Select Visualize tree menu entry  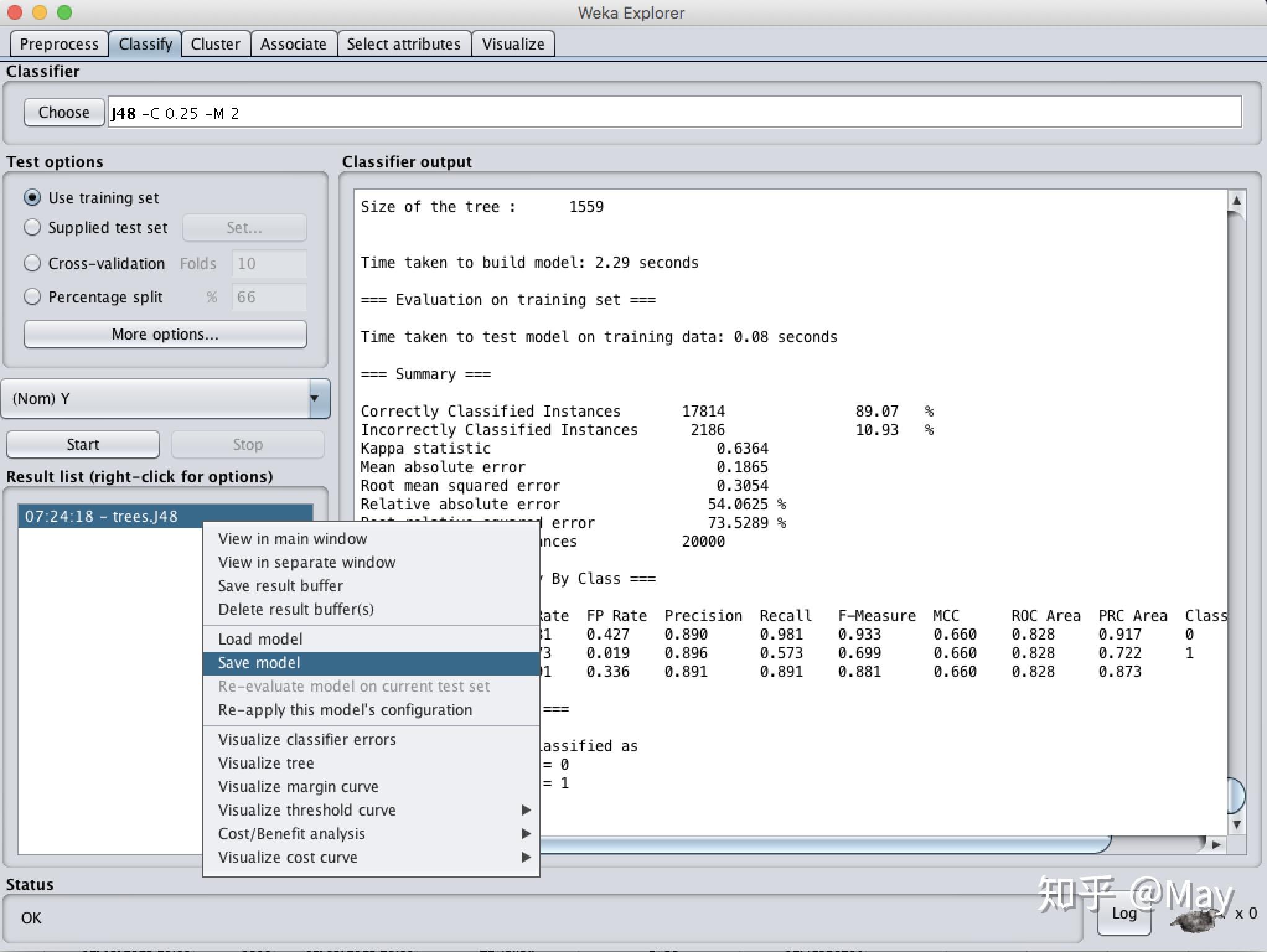pyautogui.click(x=266, y=763)
